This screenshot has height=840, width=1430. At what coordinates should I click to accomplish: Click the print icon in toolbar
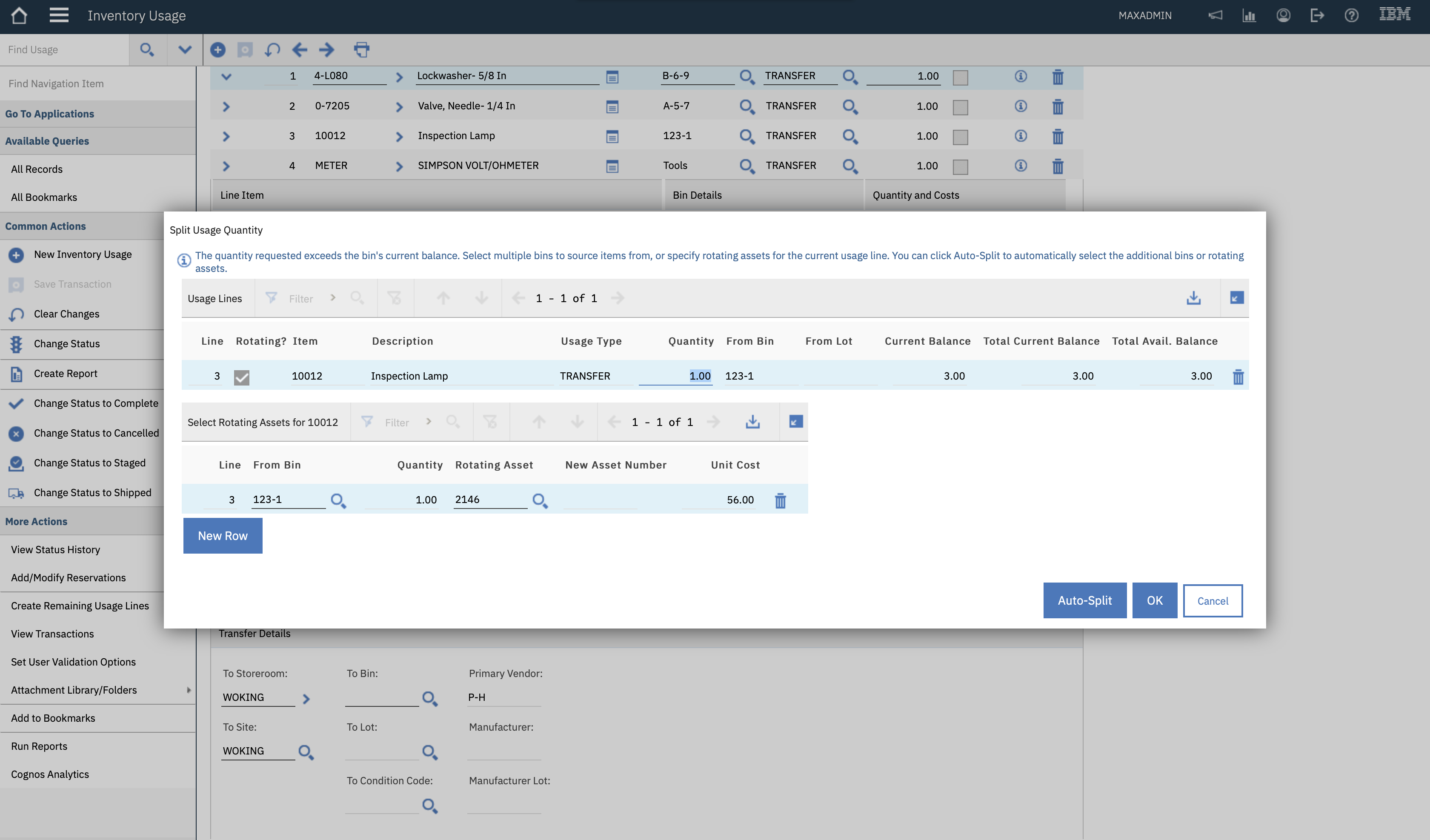[x=361, y=49]
